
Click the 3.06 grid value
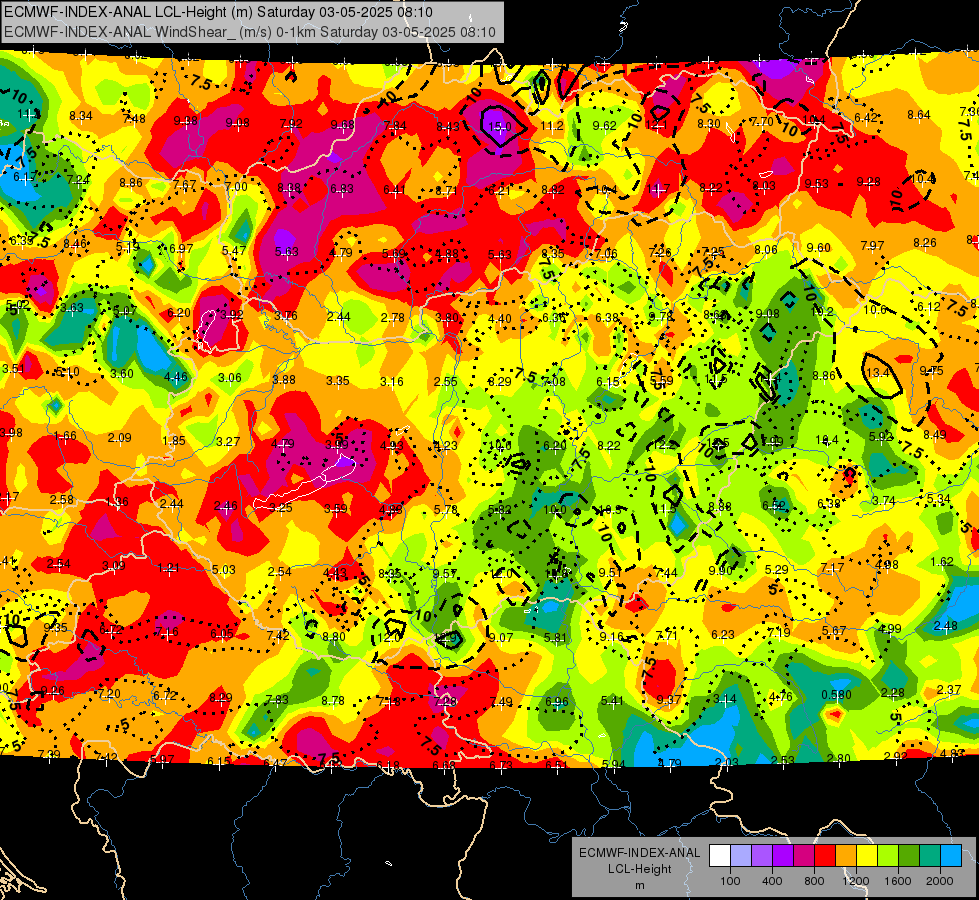pos(230,378)
